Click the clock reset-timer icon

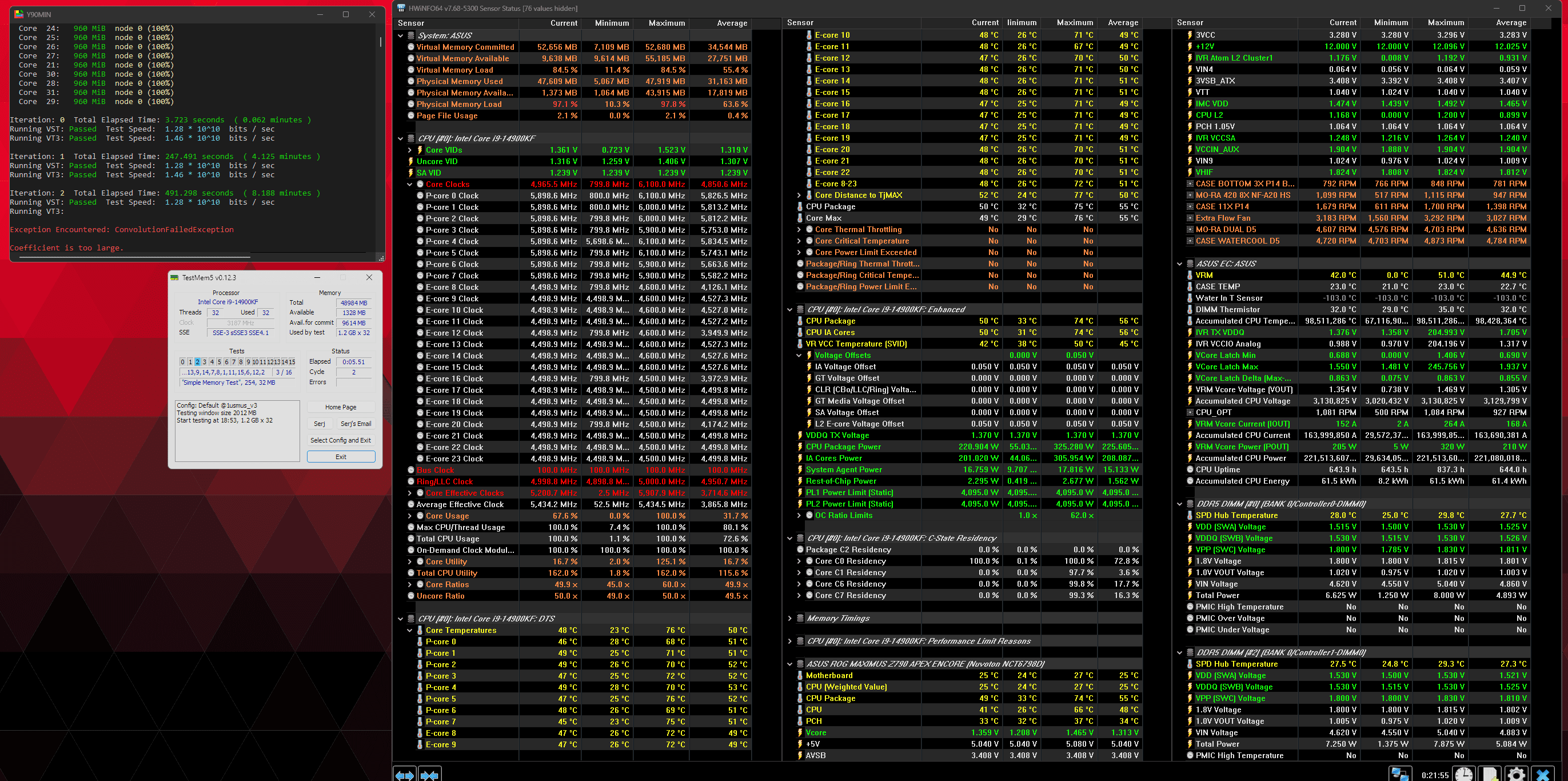click(x=1464, y=774)
